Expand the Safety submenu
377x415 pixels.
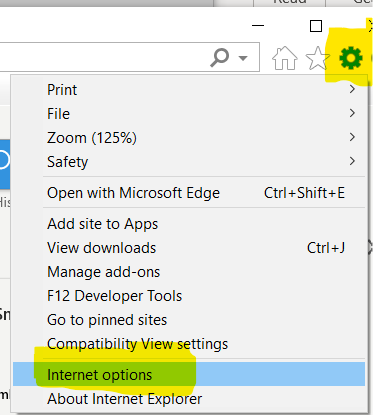189,162
